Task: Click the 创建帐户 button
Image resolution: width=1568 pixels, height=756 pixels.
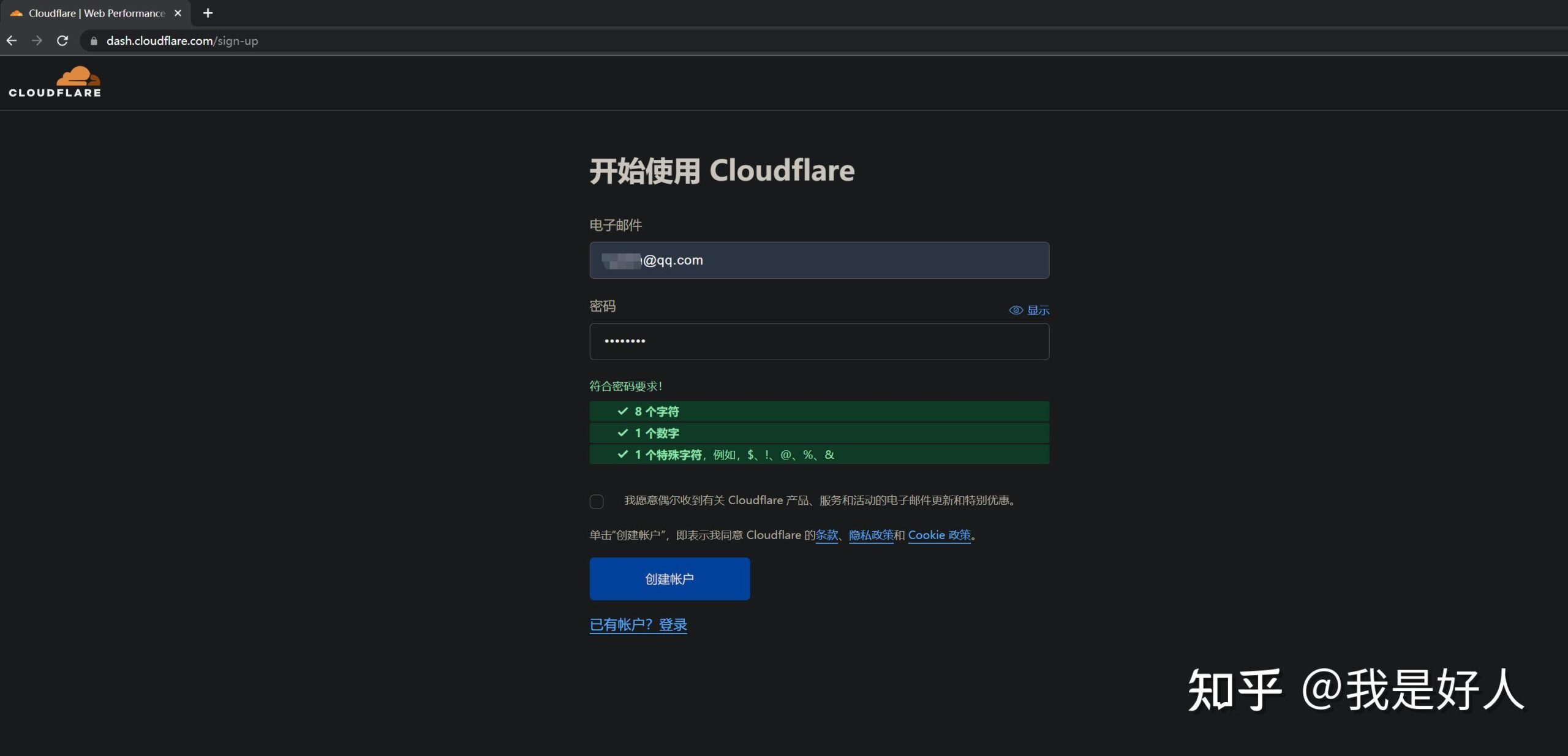Action: point(669,579)
